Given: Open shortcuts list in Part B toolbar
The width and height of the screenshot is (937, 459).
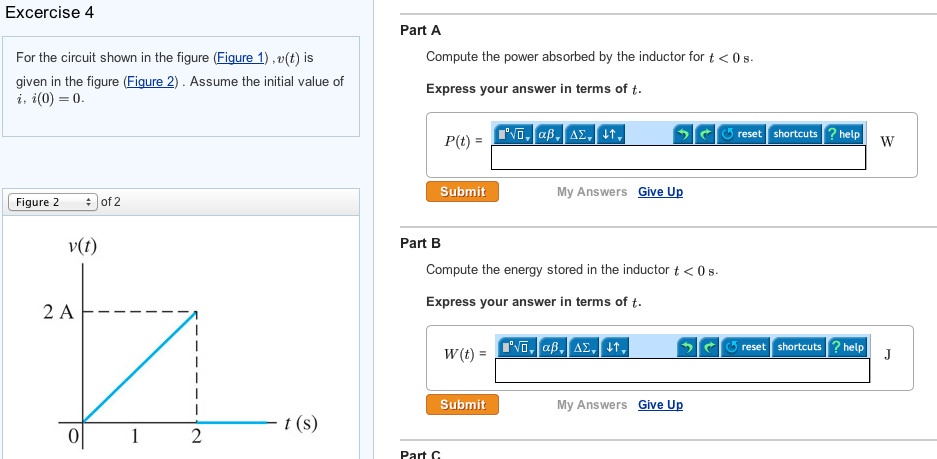Looking at the screenshot, I should coord(799,347).
